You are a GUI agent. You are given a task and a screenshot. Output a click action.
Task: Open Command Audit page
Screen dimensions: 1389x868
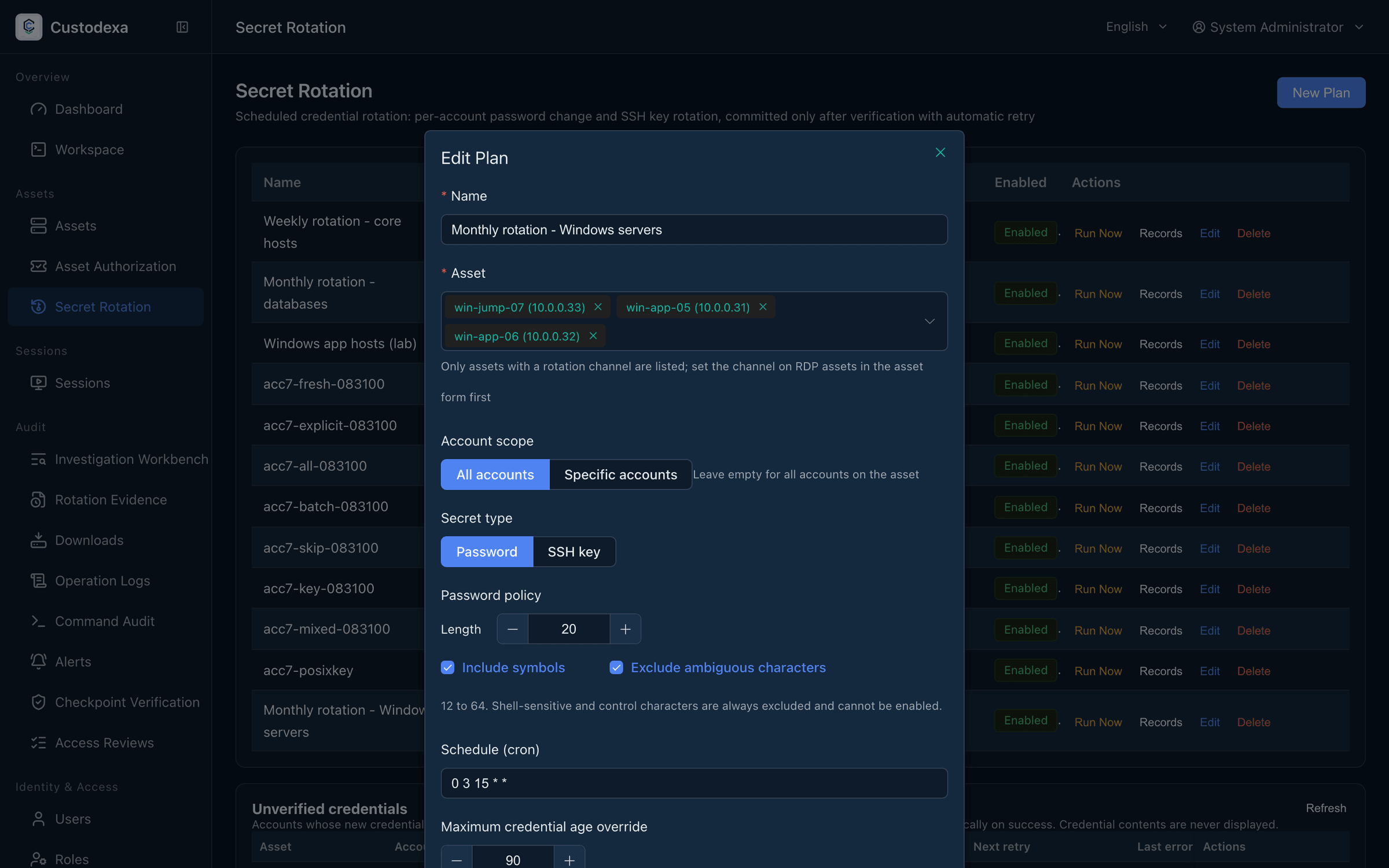tap(105, 621)
